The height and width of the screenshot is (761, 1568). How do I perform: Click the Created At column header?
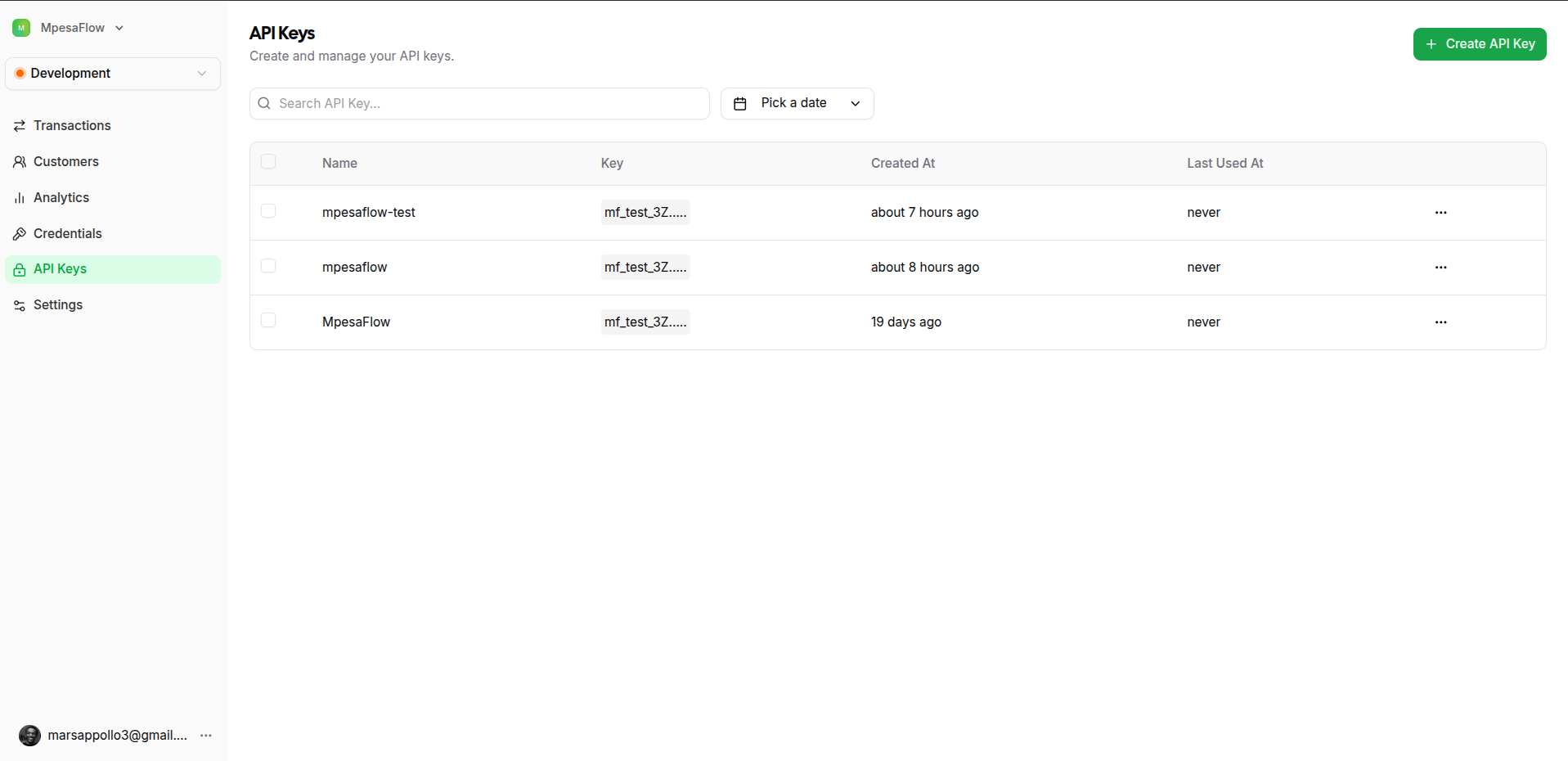pos(903,164)
